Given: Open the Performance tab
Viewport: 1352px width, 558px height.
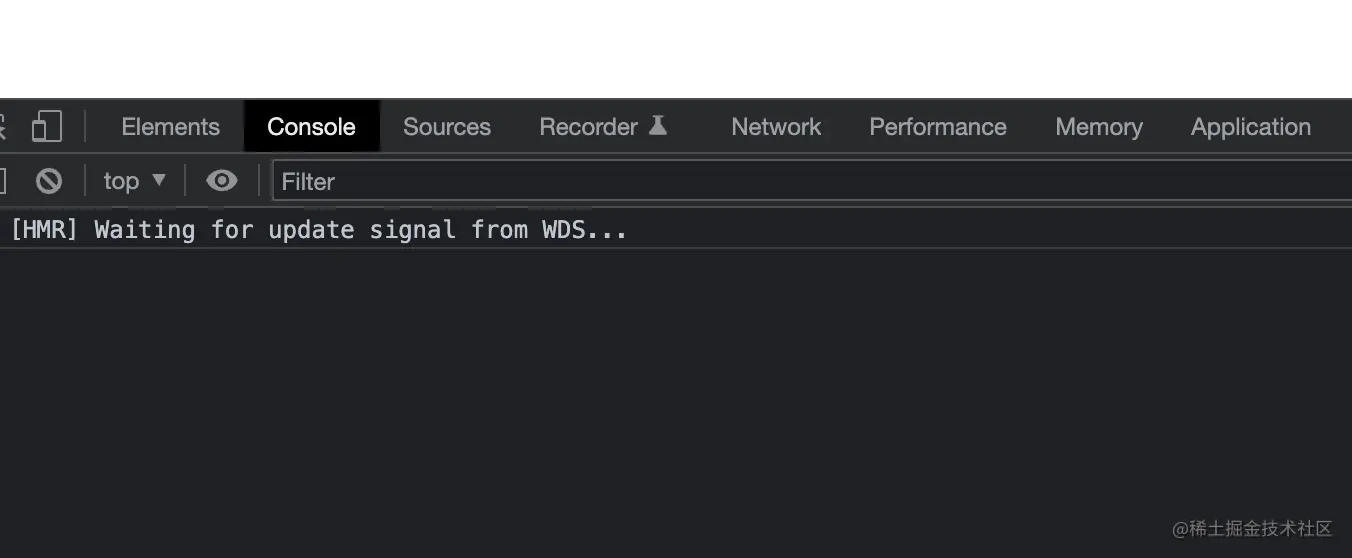Looking at the screenshot, I should [x=937, y=127].
